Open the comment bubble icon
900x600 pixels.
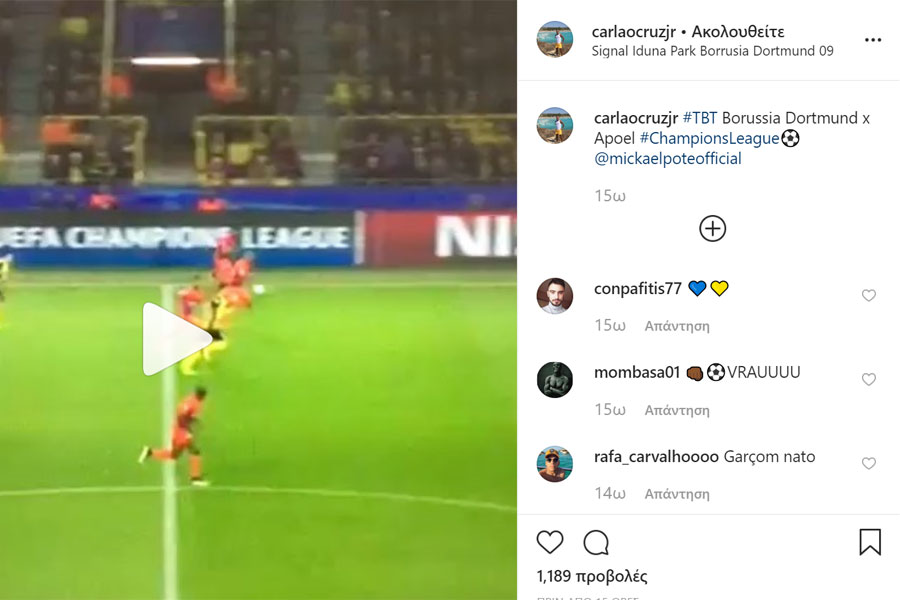tap(596, 543)
